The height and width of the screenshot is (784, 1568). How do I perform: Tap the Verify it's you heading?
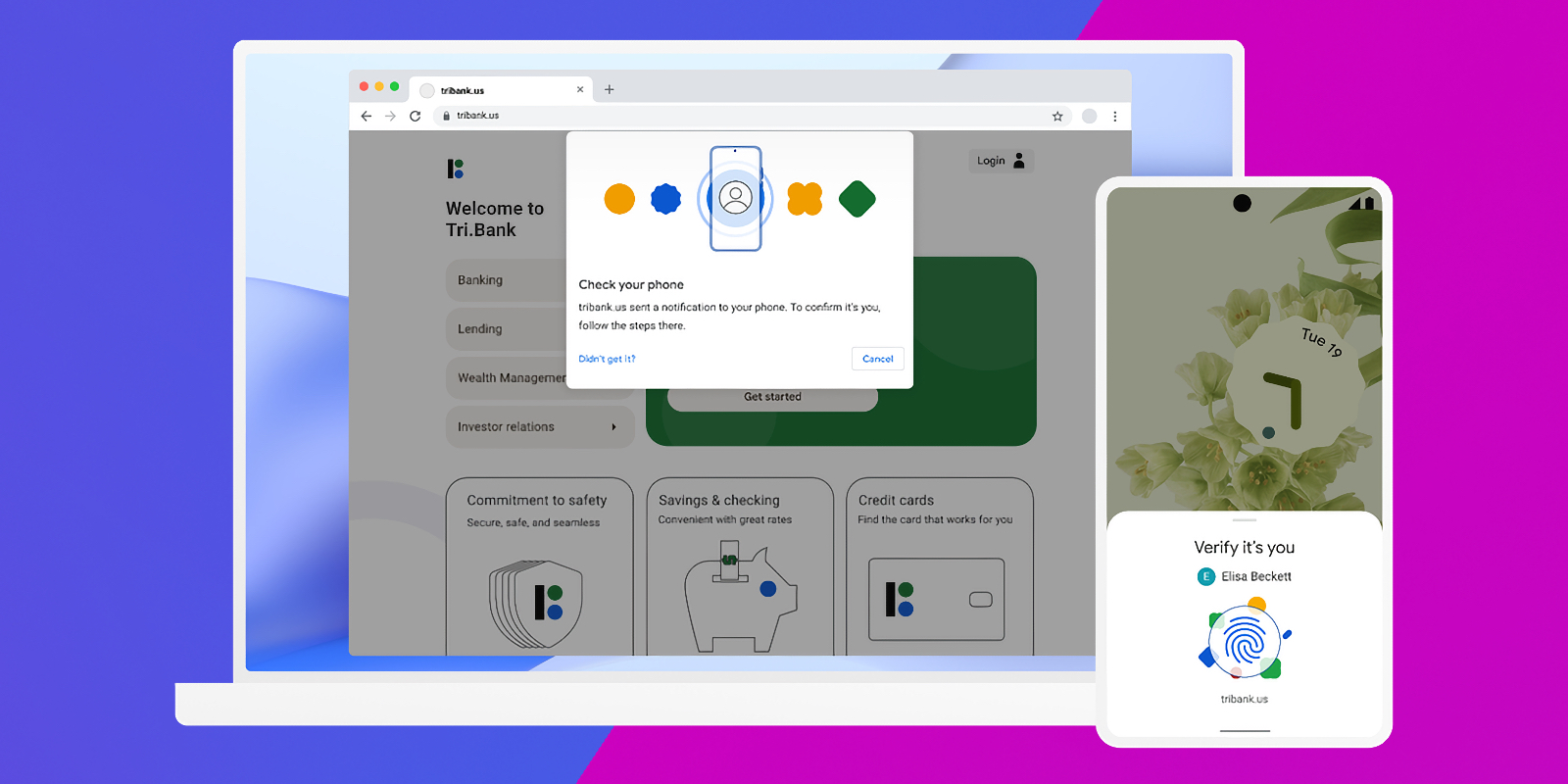(1245, 548)
